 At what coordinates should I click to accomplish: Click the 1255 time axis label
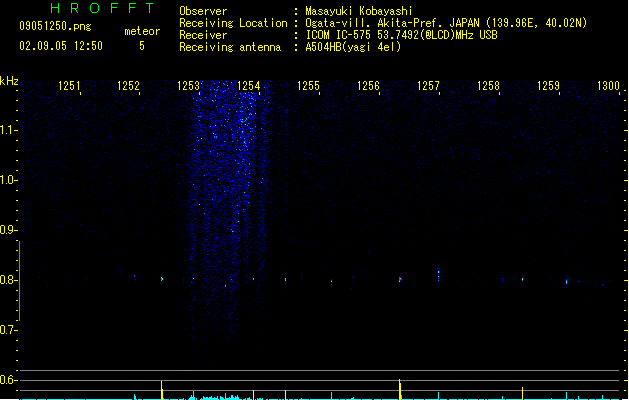coord(308,85)
